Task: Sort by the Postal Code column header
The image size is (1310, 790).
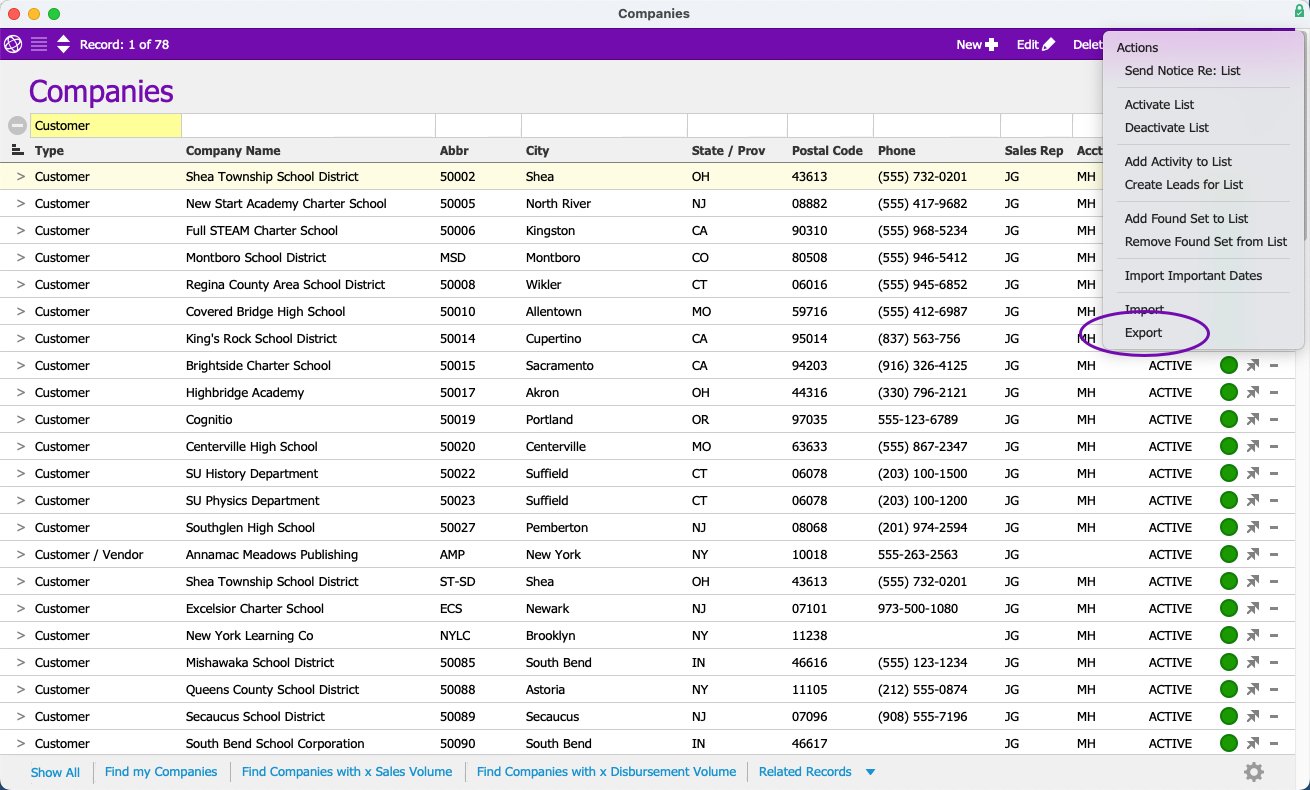Action: pyautogui.click(x=827, y=151)
